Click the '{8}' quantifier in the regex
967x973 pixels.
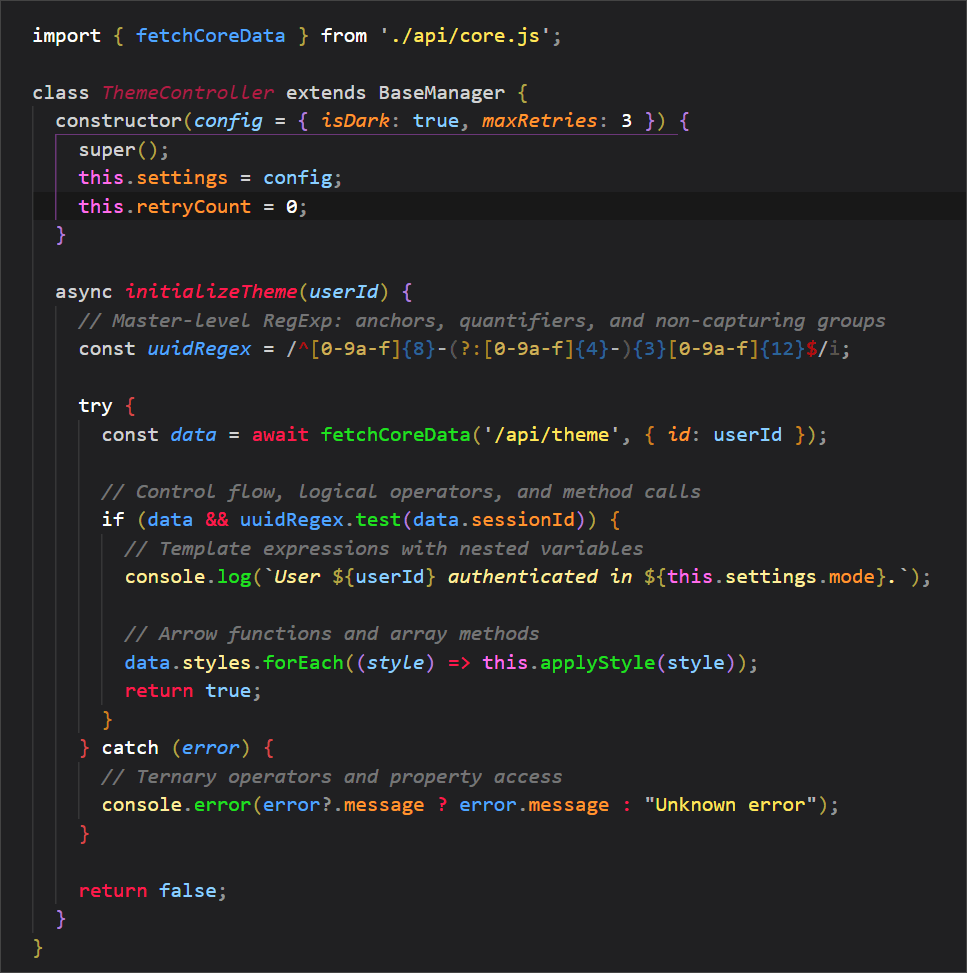[x=418, y=349]
